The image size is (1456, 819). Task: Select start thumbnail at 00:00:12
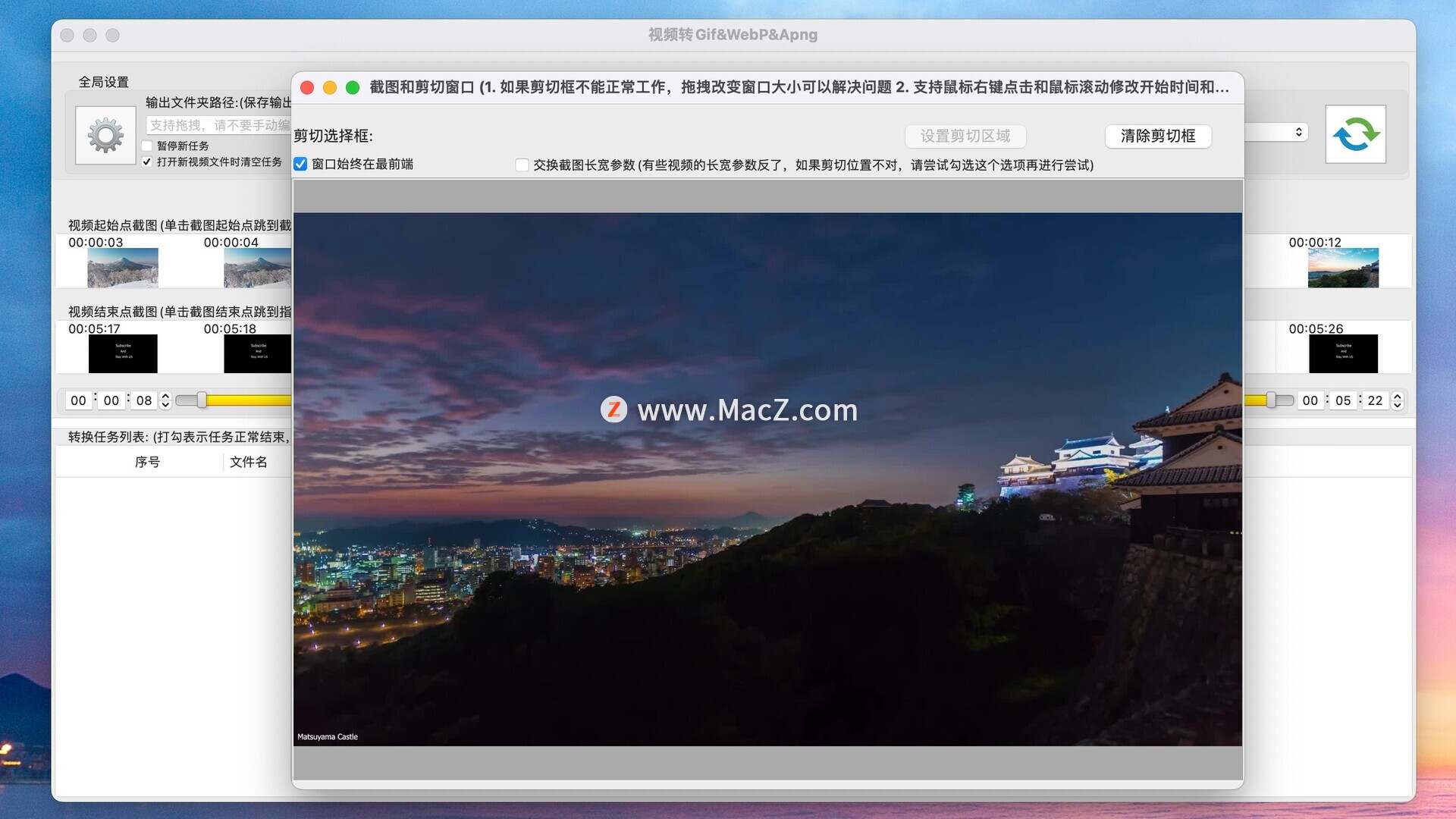[1343, 268]
